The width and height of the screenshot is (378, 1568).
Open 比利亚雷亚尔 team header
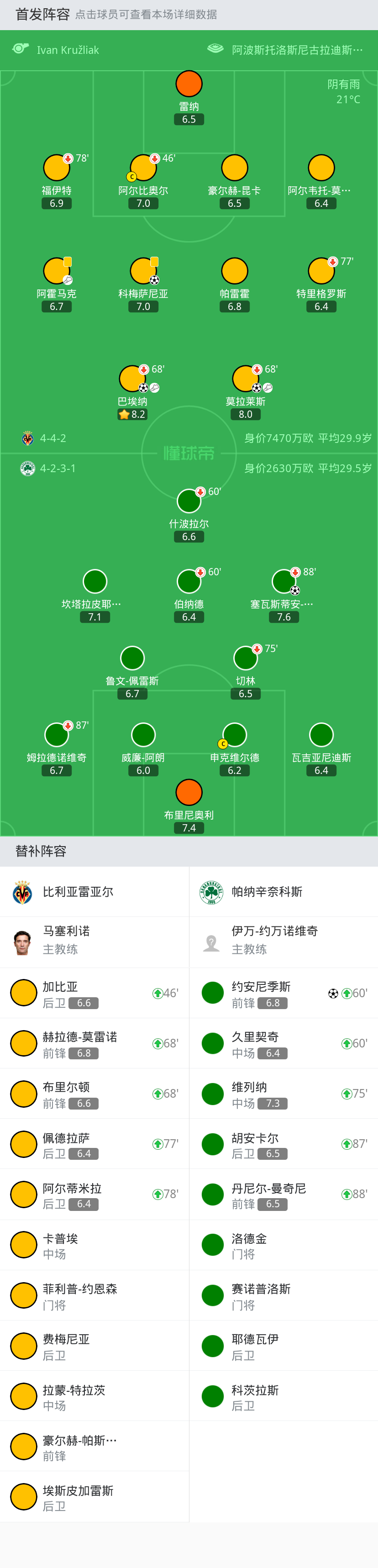(94, 892)
